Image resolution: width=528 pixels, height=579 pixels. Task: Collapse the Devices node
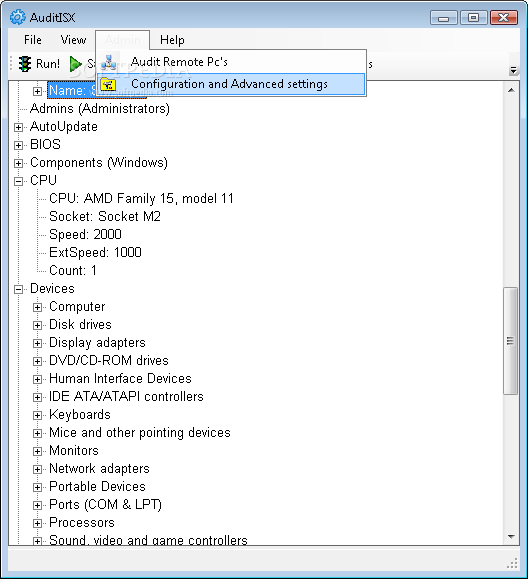(18, 289)
